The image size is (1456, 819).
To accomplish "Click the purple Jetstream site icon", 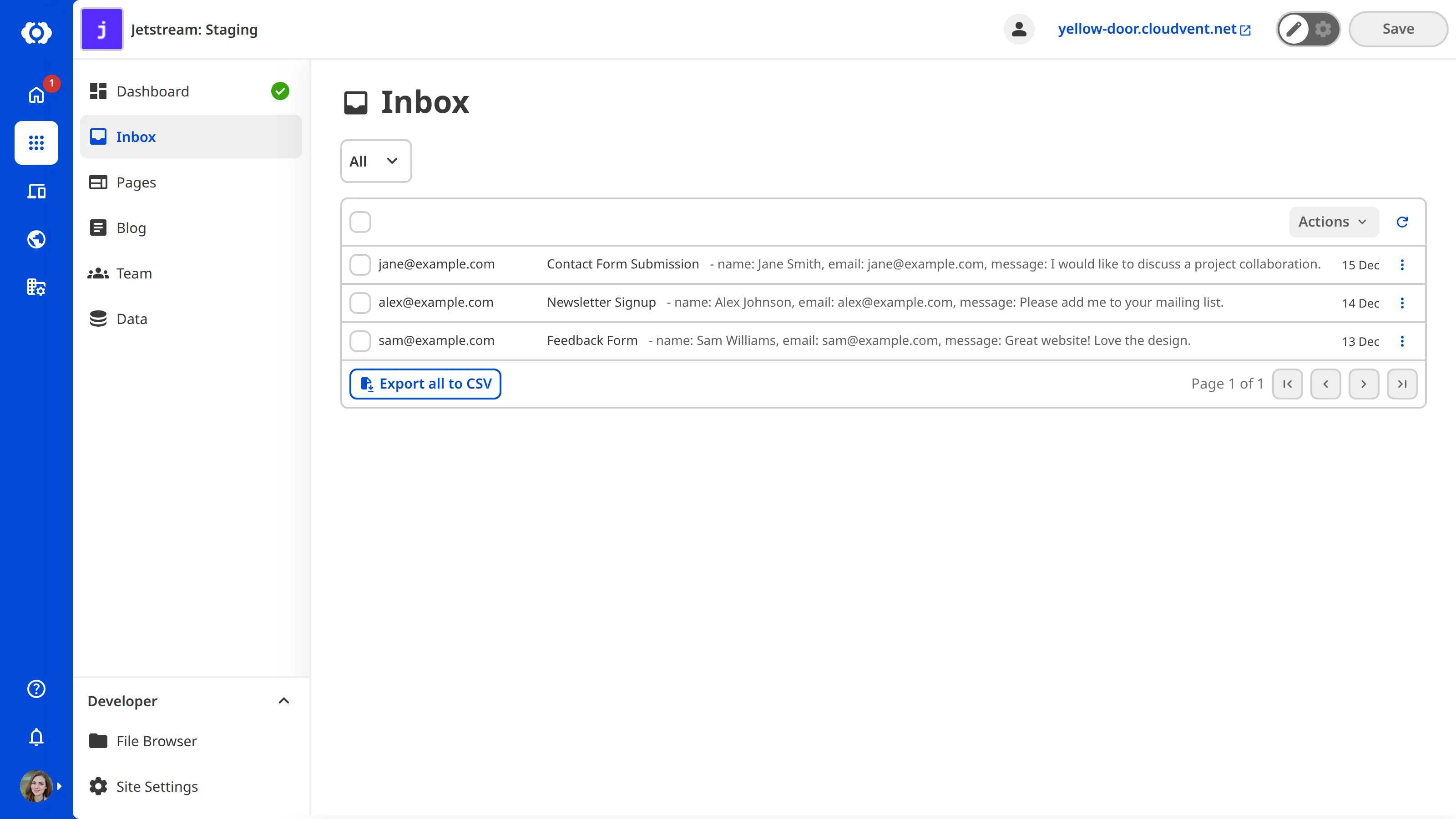I will pos(102,29).
